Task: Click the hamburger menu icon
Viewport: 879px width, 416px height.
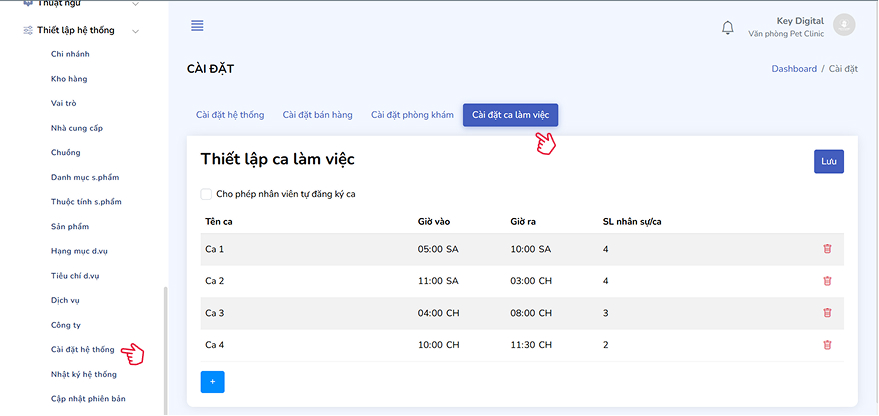Action: (197, 26)
